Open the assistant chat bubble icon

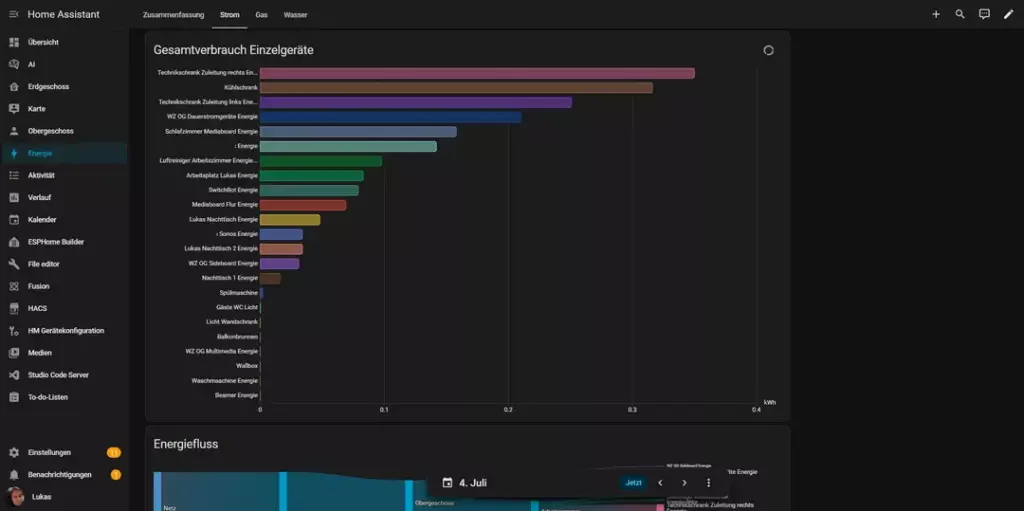pos(984,14)
